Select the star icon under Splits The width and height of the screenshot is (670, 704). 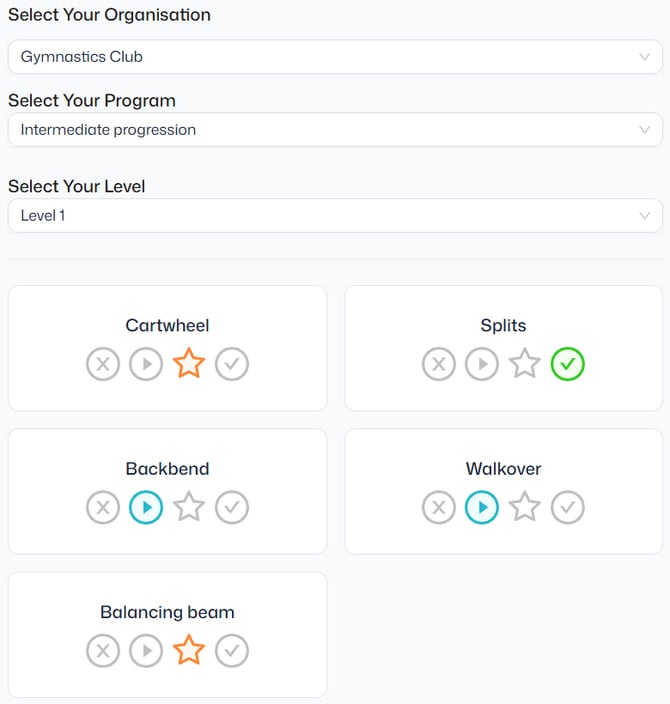pos(525,363)
